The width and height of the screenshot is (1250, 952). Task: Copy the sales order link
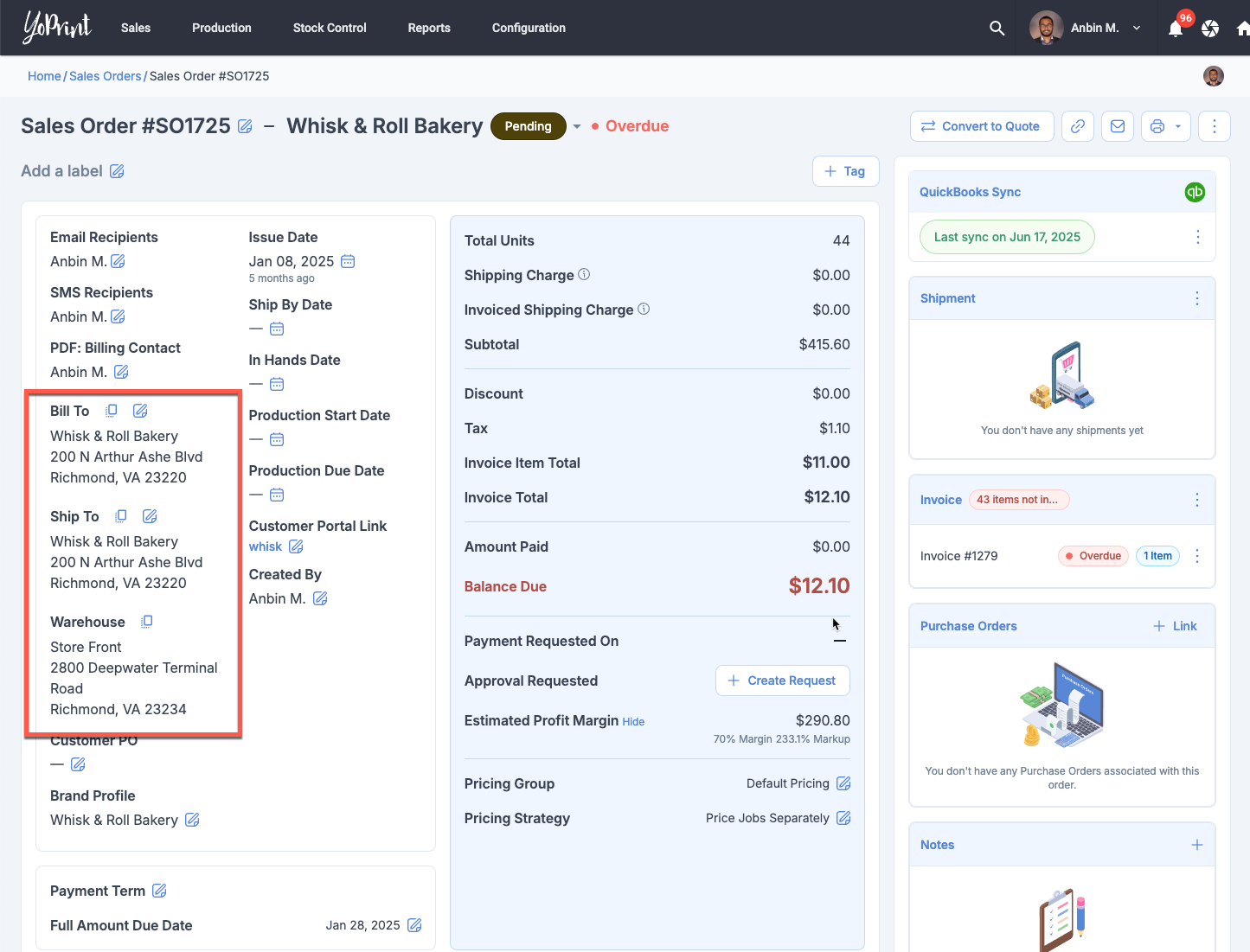pyautogui.click(x=1078, y=126)
